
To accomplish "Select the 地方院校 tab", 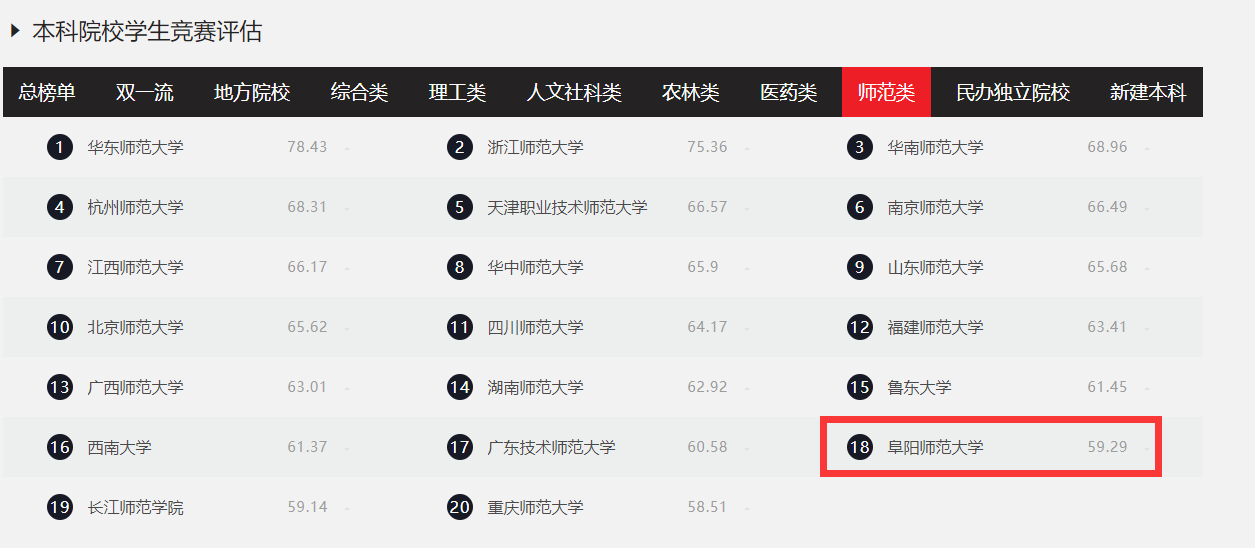I will (252, 93).
